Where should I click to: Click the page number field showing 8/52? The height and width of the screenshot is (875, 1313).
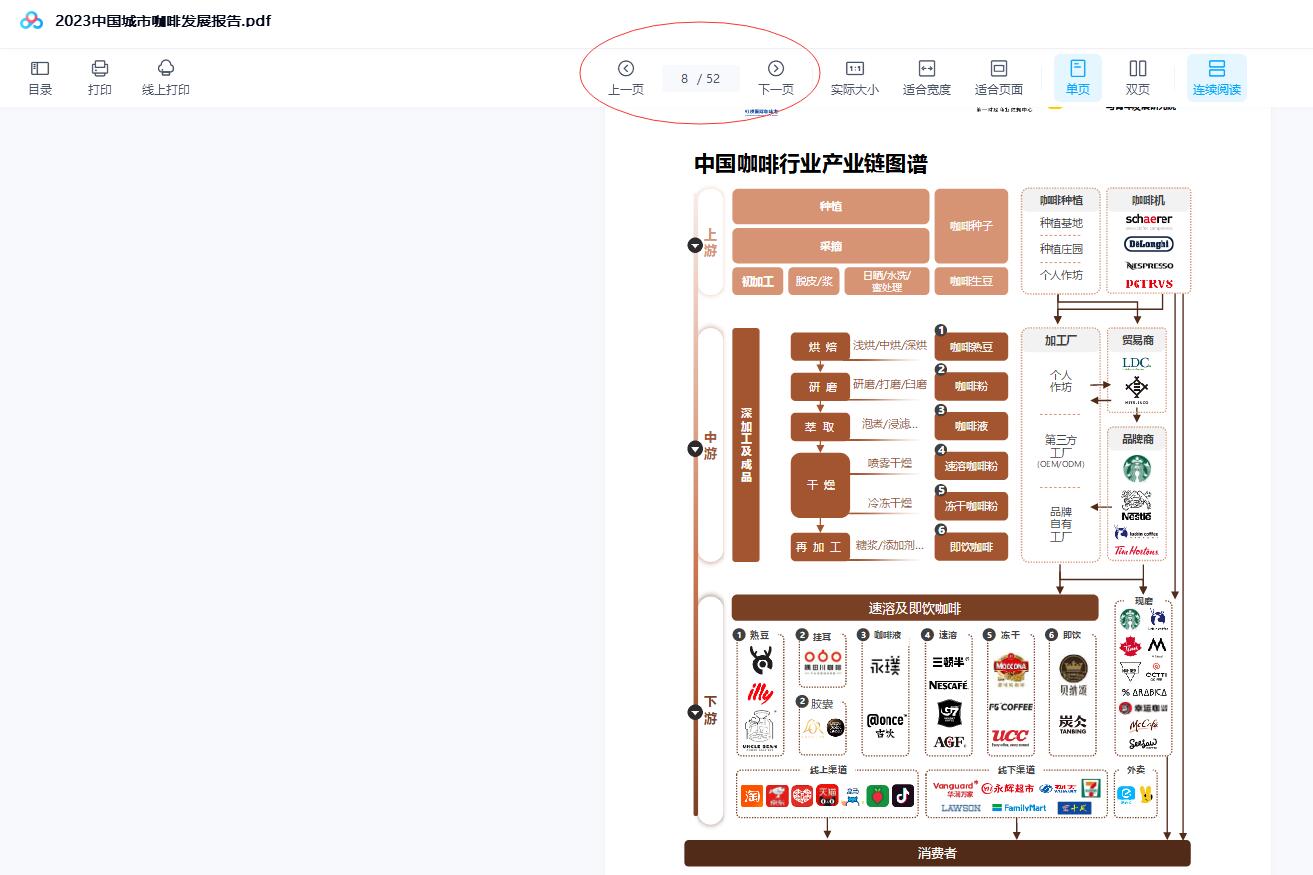click(700, 78)
